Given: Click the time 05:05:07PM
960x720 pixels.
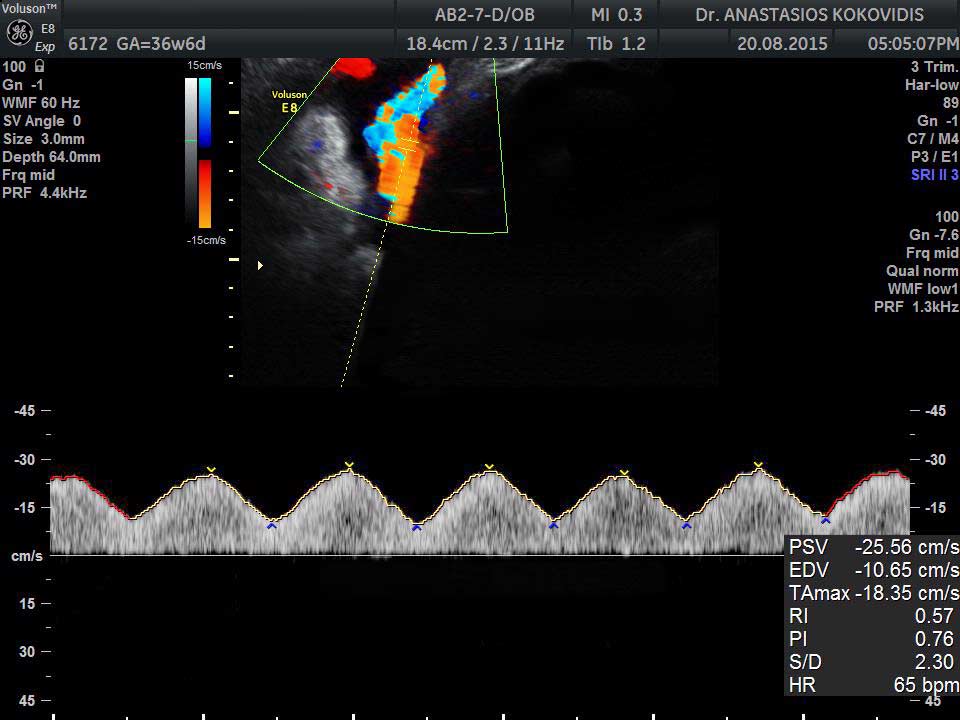Looking at the screenshot, I should [x=913, y=44].
